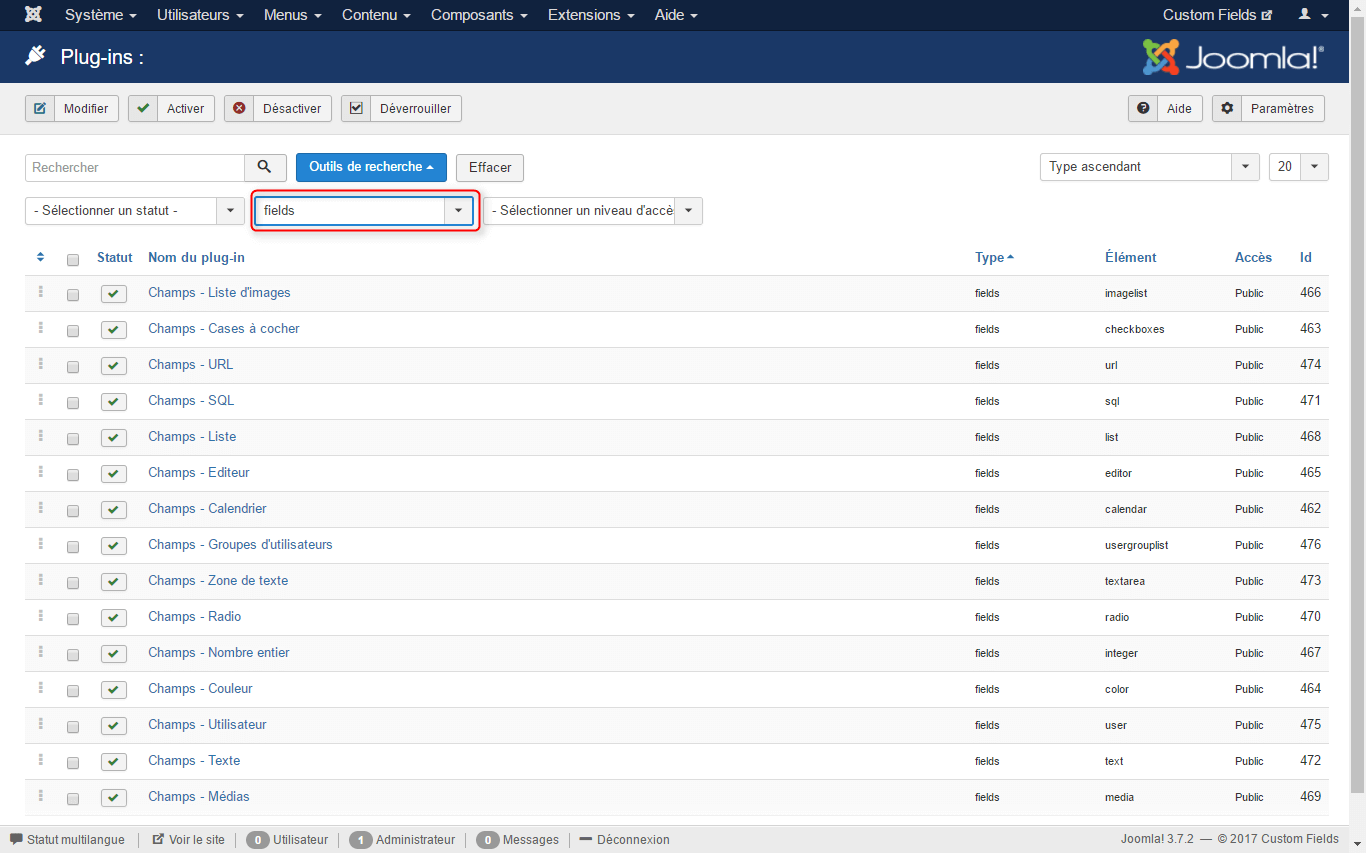Click in the Rechercher search field
The image size is (1366, 853).
[135, 167]
